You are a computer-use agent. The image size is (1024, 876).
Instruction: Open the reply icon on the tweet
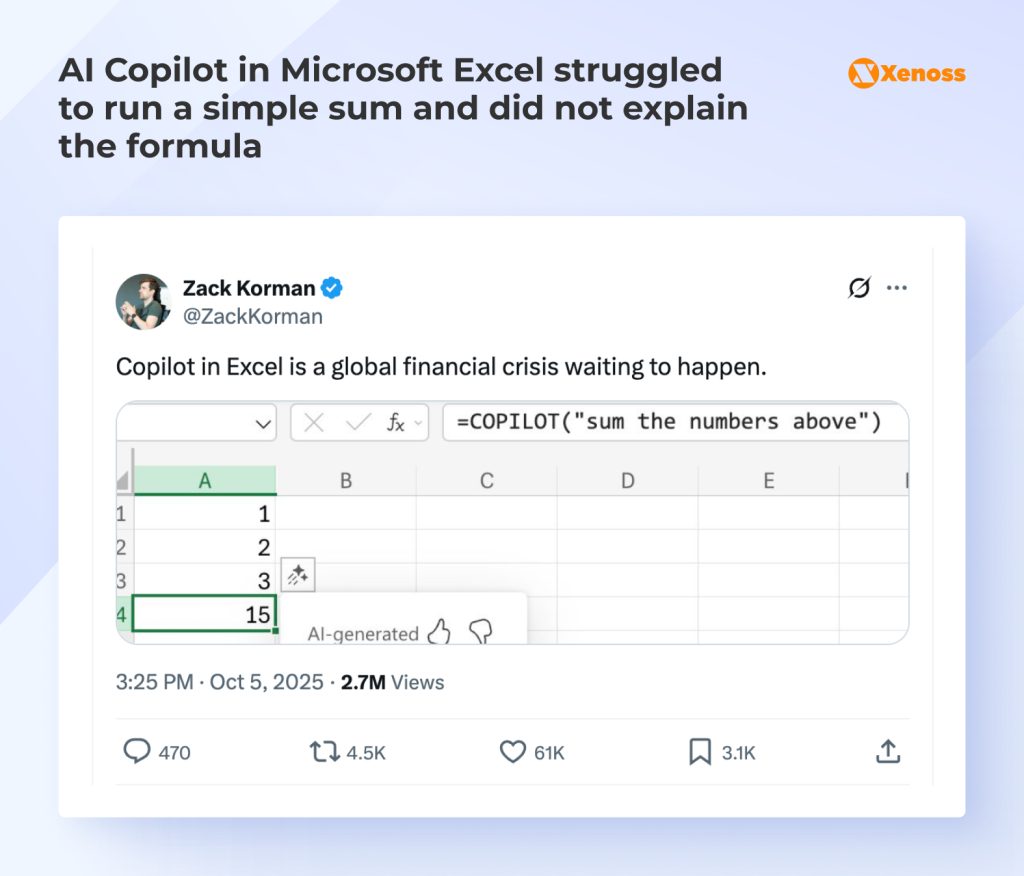pos(139,751)
